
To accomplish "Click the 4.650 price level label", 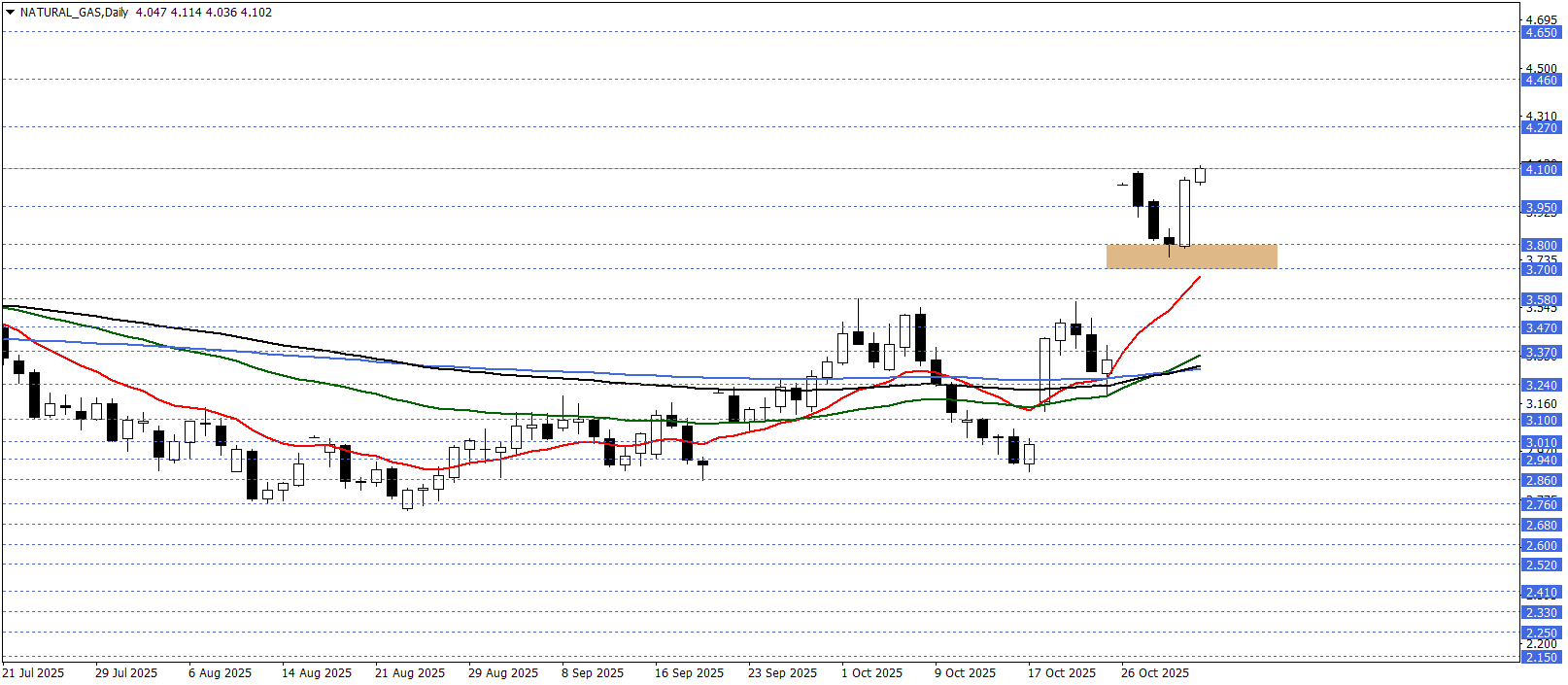I will pos(1541,33).
